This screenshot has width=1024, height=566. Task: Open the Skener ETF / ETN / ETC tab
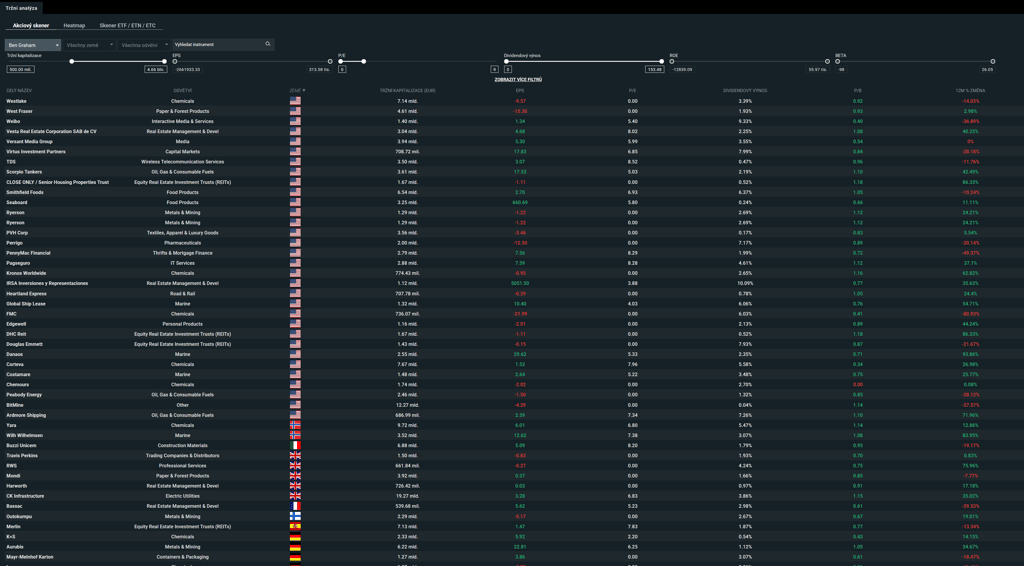127,25
